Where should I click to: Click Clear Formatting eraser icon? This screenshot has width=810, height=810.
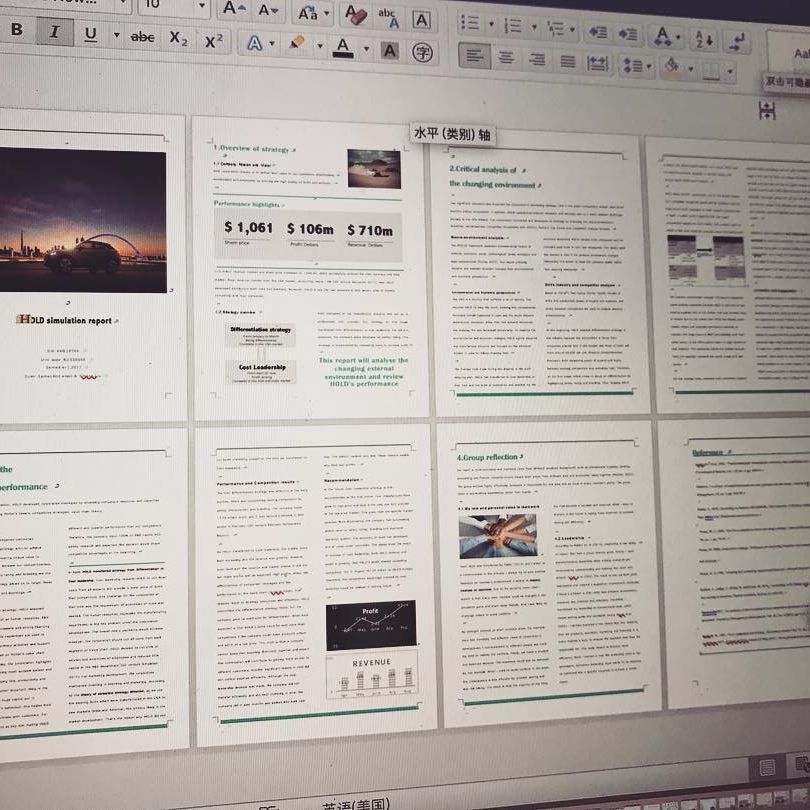coord(355,14)
